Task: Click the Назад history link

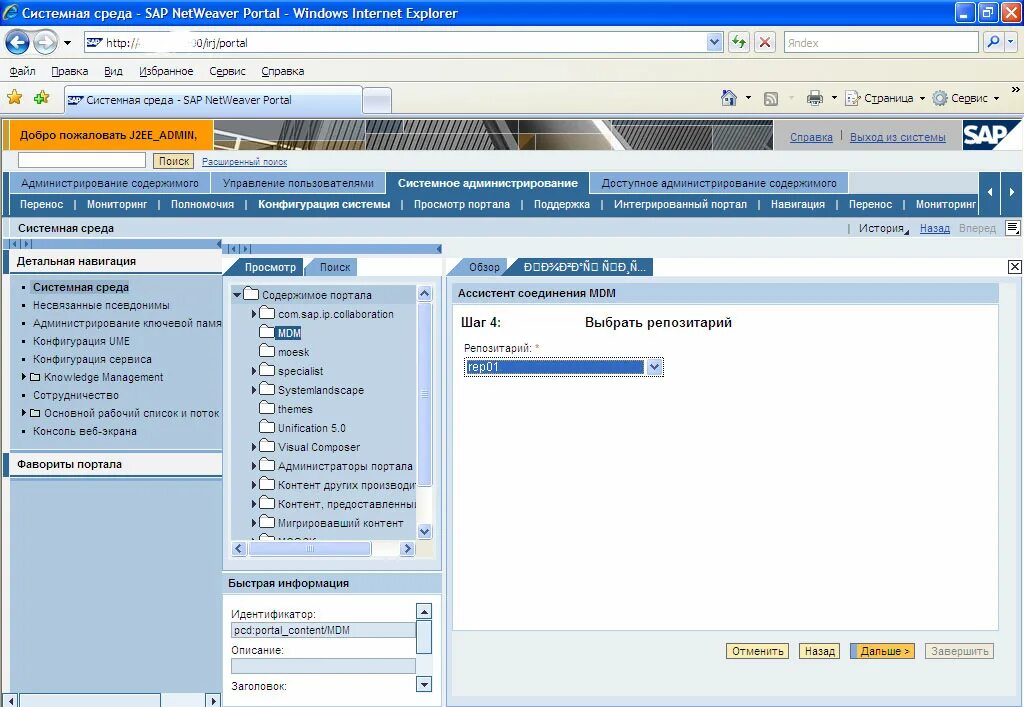Action: (935, 228)
